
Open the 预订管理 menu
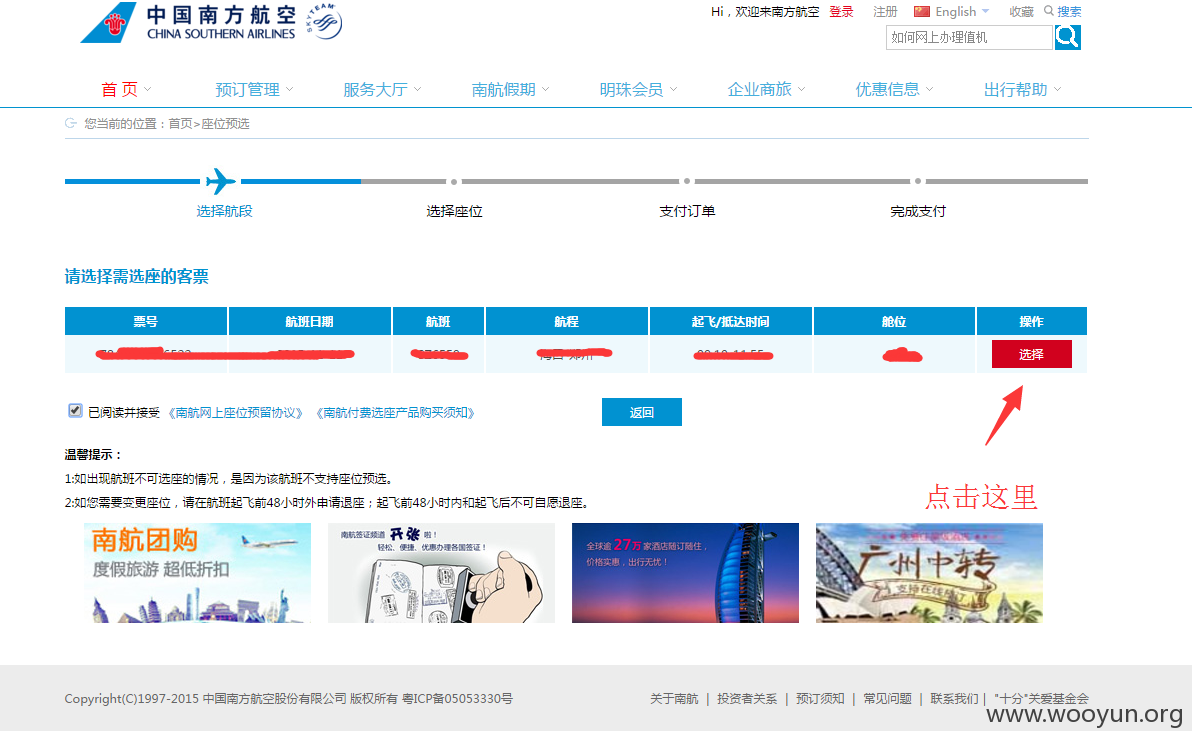click(x=248, y=90)
